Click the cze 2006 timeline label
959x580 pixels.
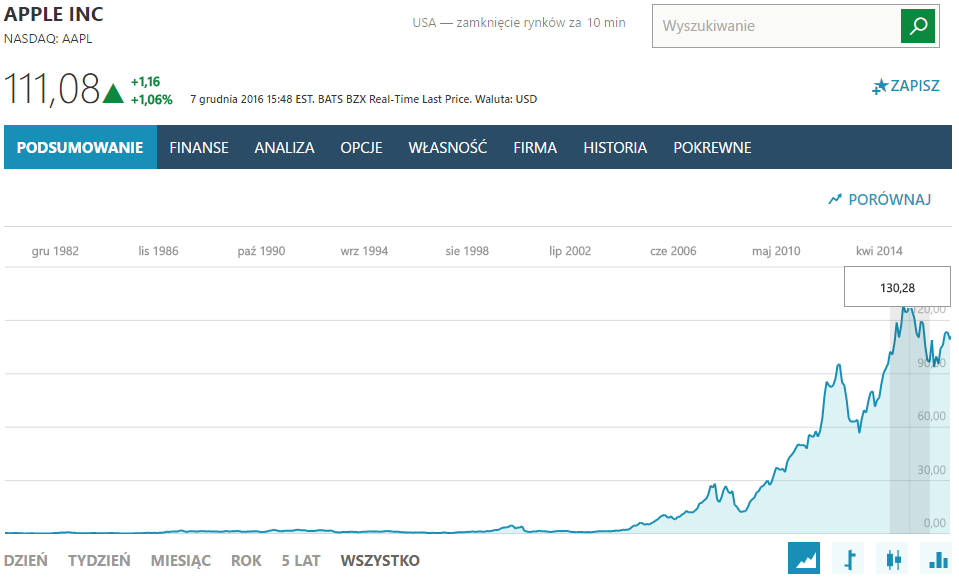click(673, 251)
